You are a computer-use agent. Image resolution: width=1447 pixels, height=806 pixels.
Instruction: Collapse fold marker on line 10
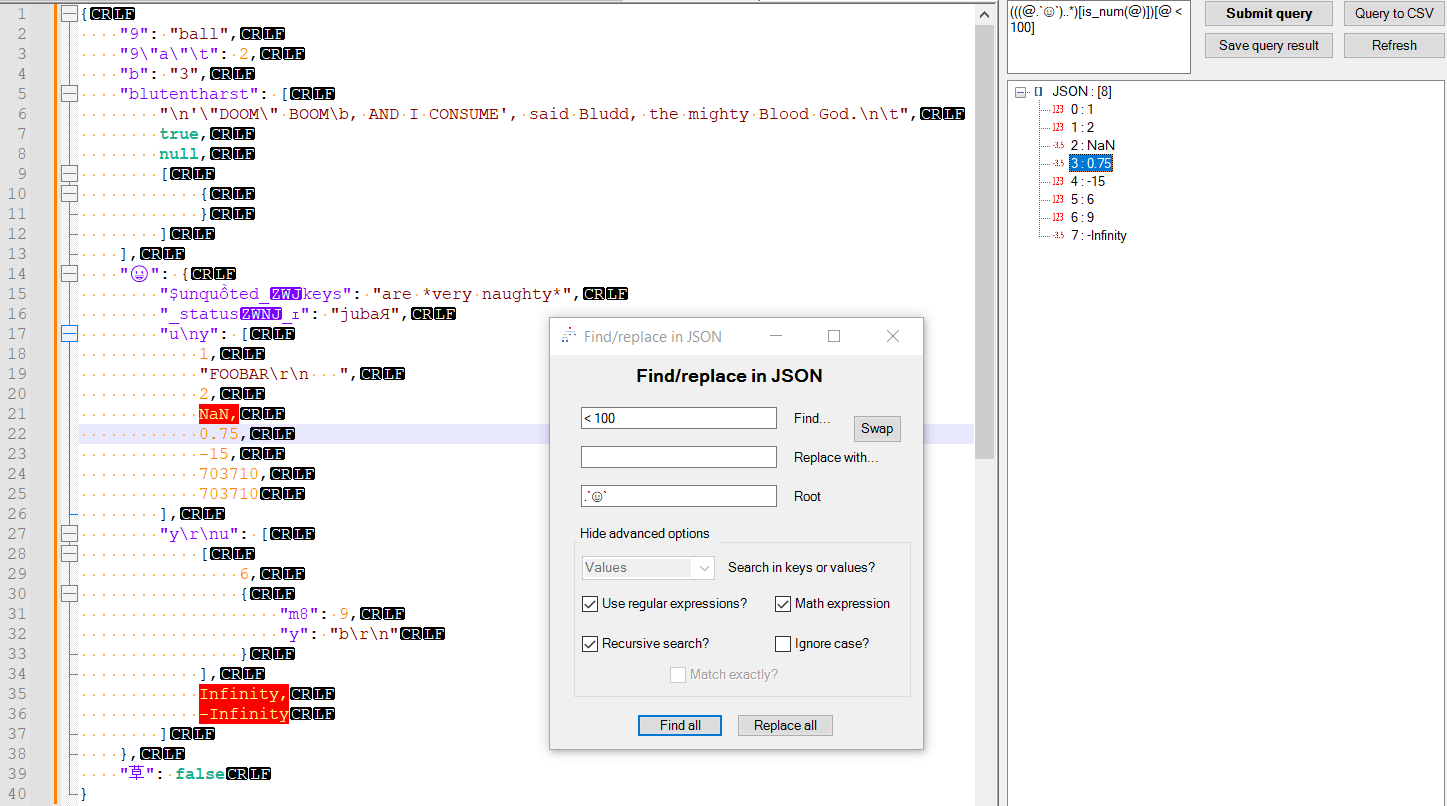coord(69,194)
